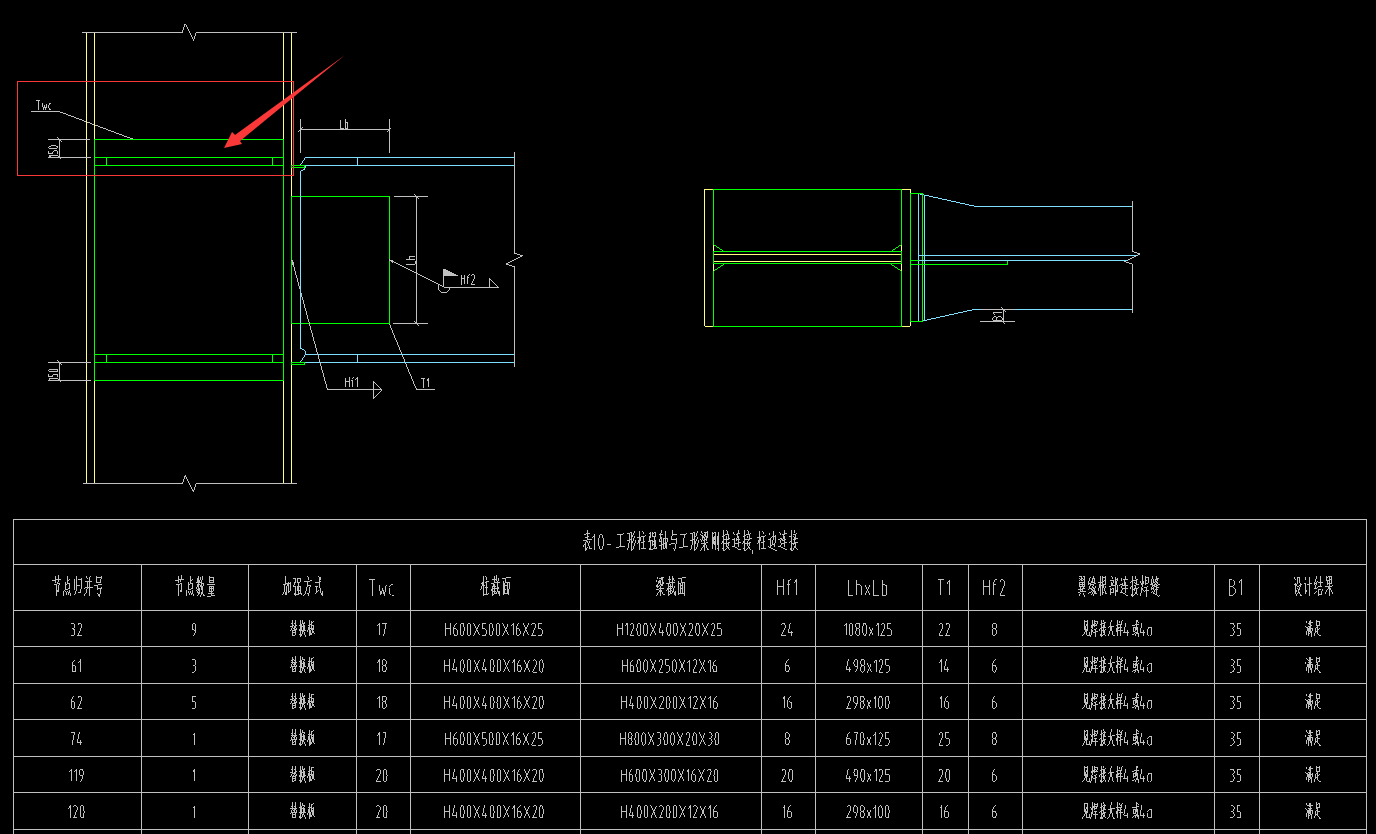This screenshot has width=1376, height=834.
Task: Click the Hf1 value 24 in row 32
Action: tap(787, 630)
